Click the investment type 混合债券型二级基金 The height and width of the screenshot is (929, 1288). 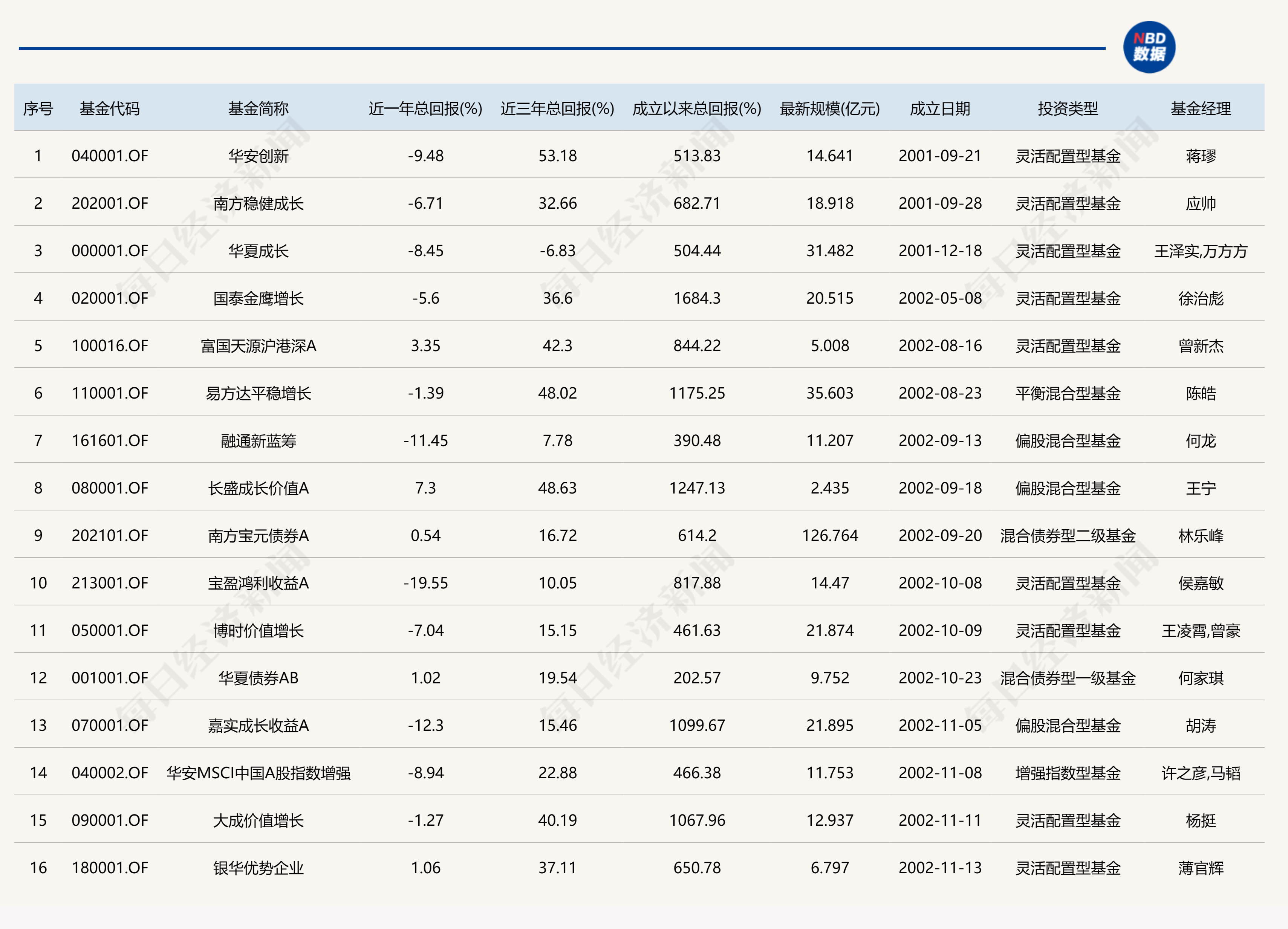[1068, 535]
